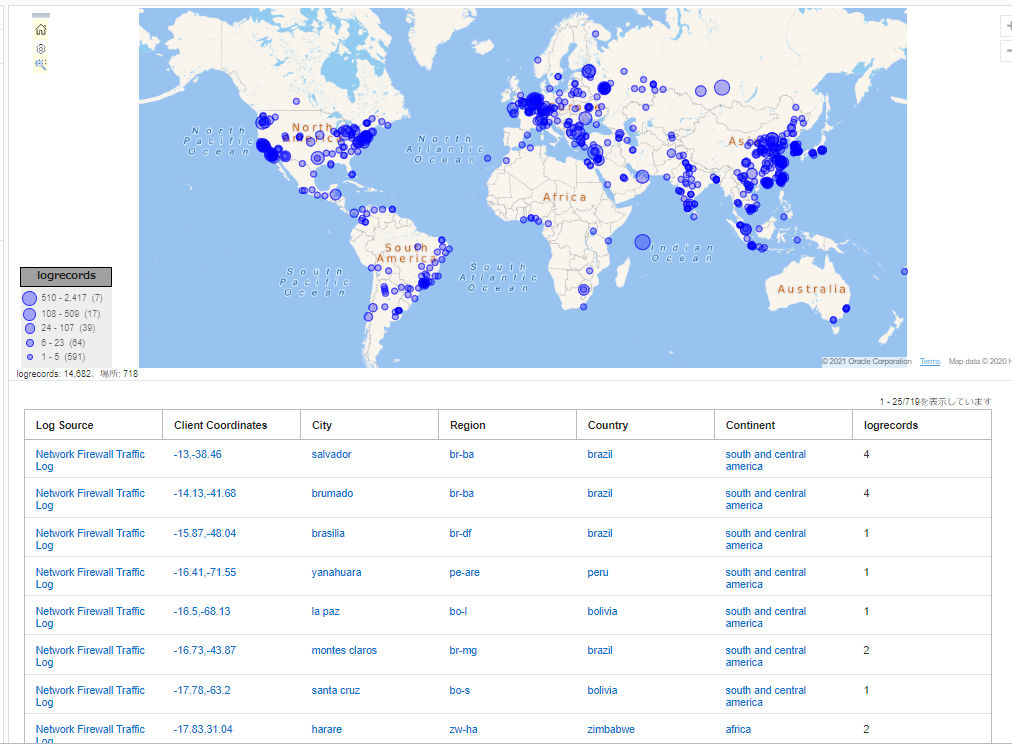Open Network Firewall Traffic Log in la paz row
Viewport: 1012px width, 744px height.
[90, 617]
